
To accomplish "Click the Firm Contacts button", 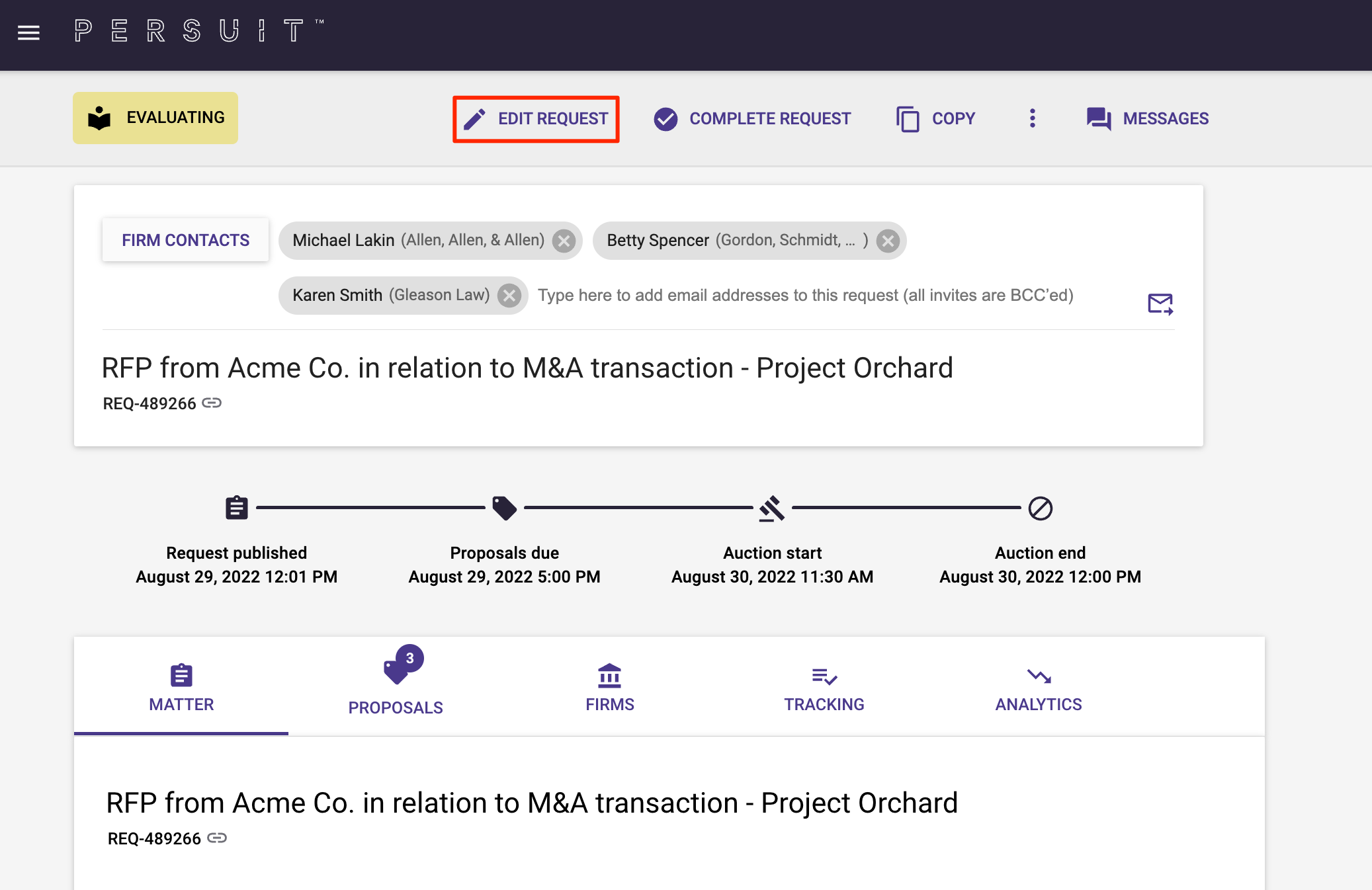I will [185, 240].
